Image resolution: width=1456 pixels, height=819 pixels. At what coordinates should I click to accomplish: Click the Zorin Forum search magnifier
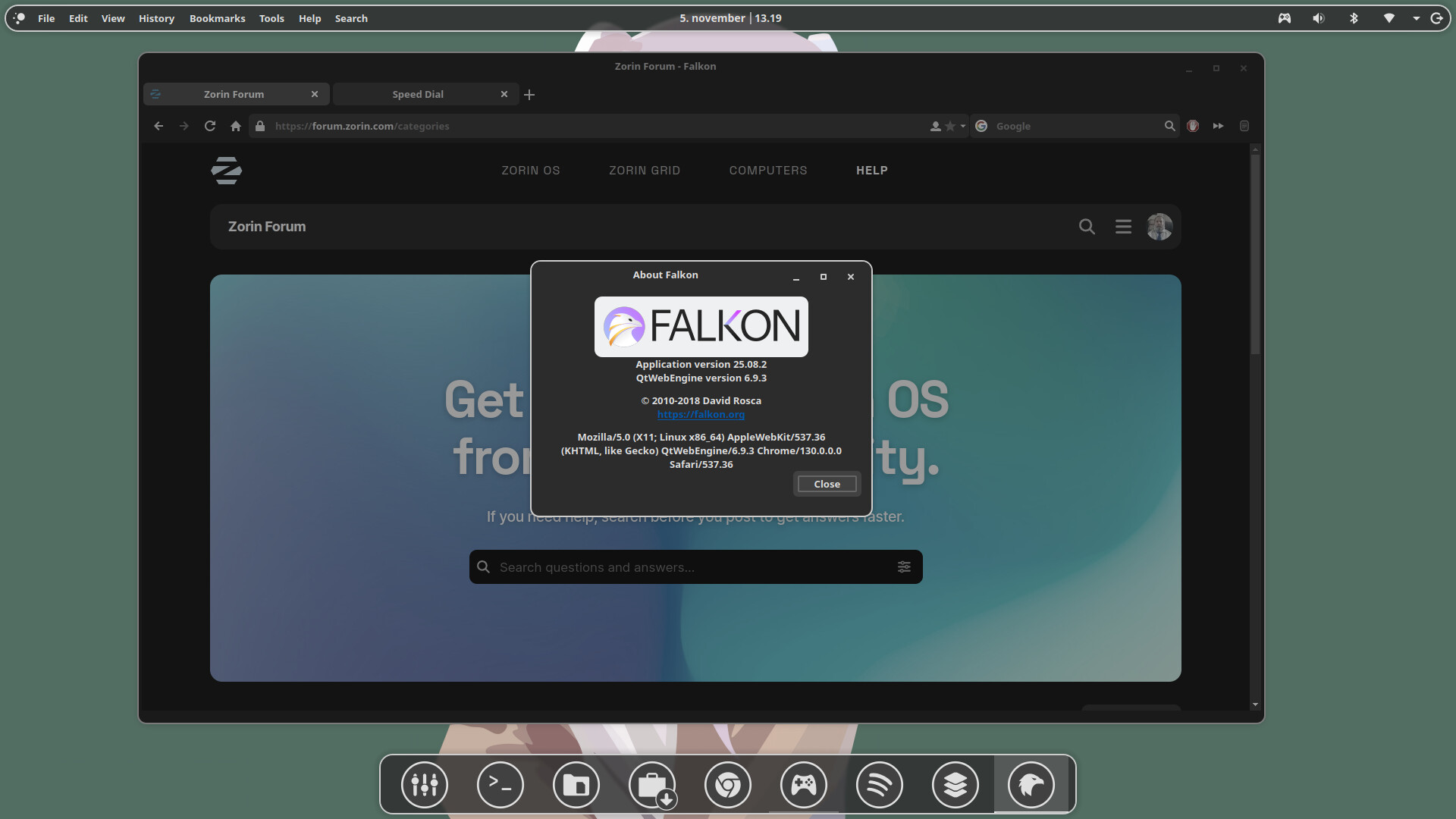[1087, 227]
